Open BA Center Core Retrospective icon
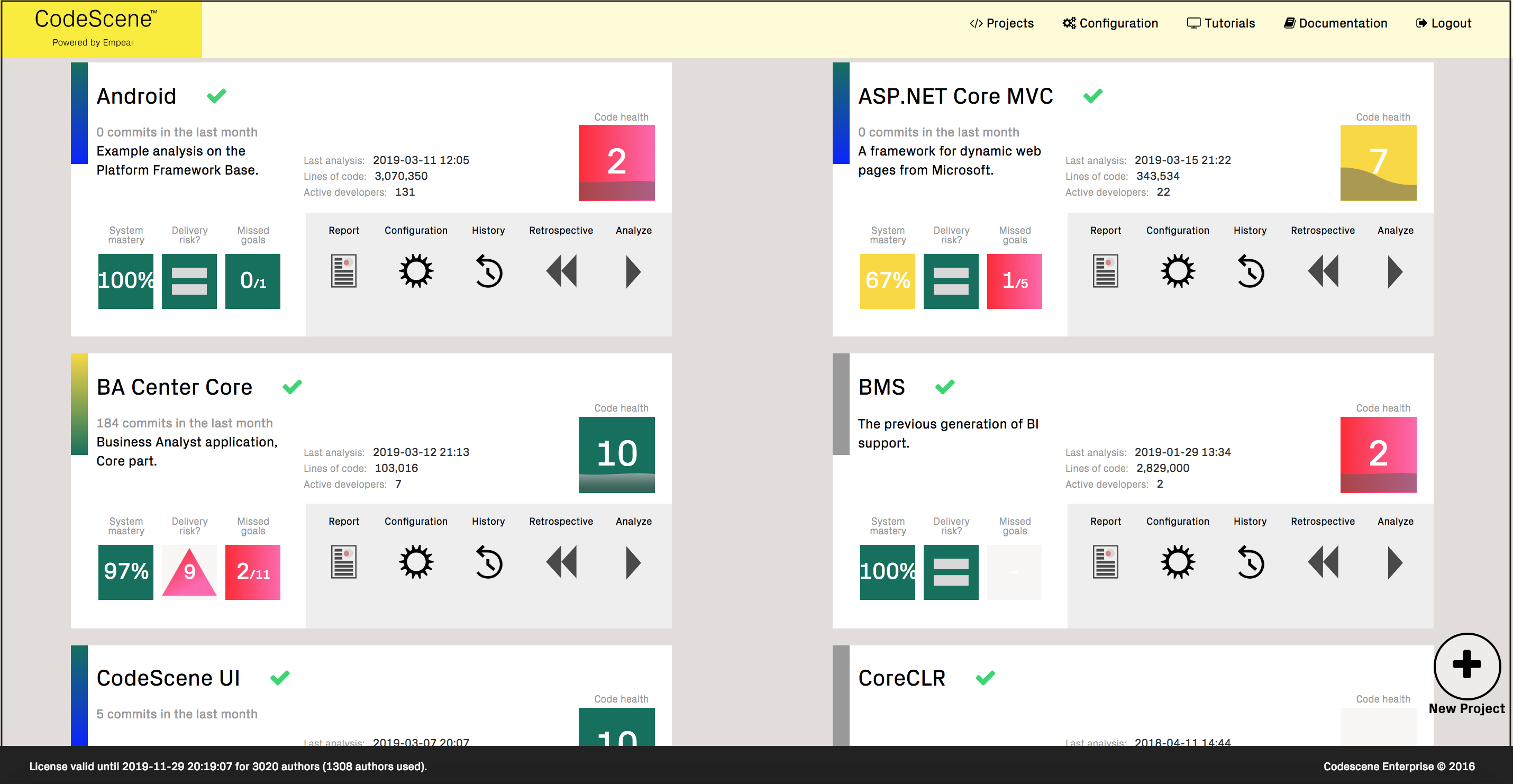1513x784 pixels. (561, 562)
